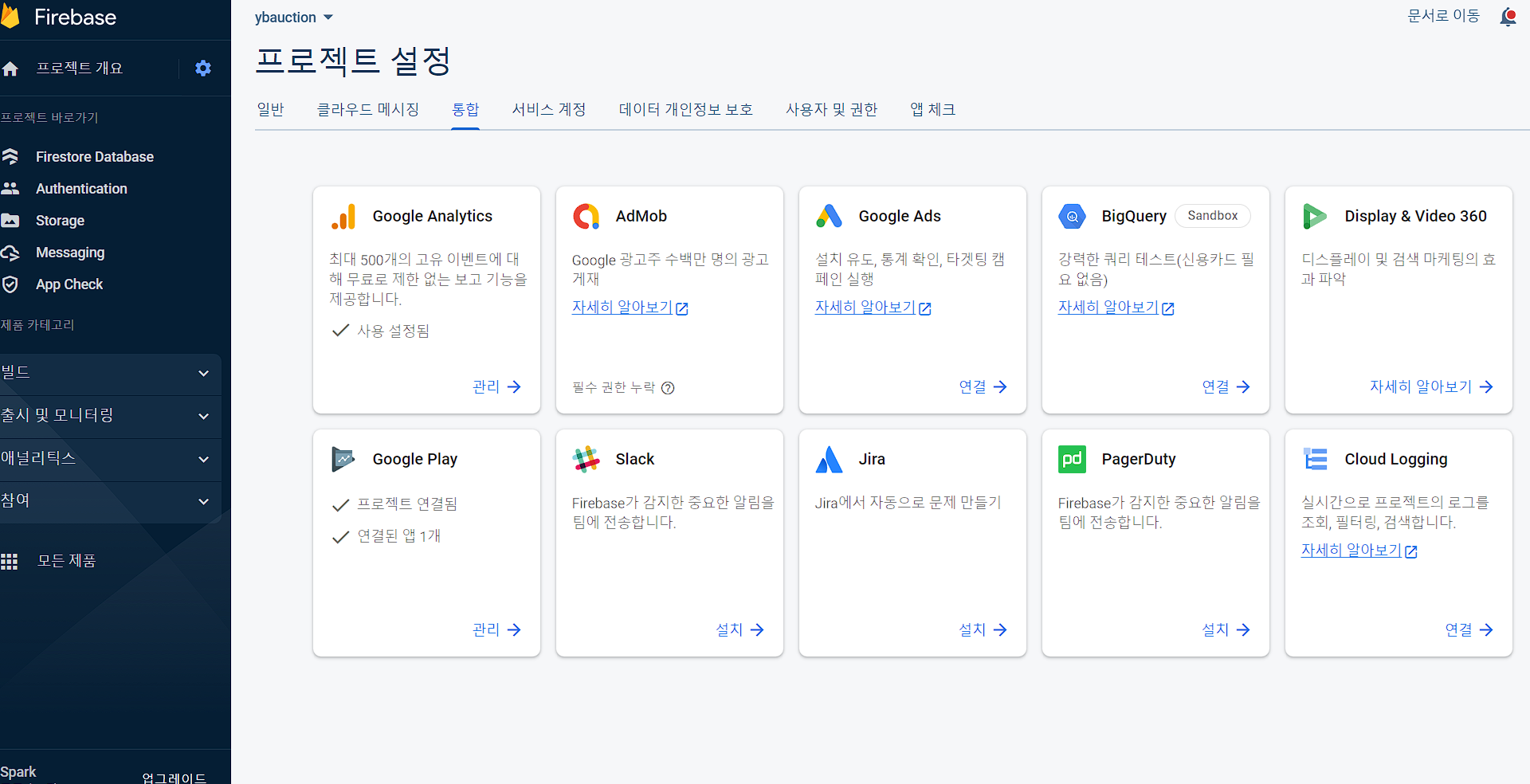Click 필수 권한 누락 text on AdMob card
This screenshot has width=1530, height=784.
click(614, 387)
